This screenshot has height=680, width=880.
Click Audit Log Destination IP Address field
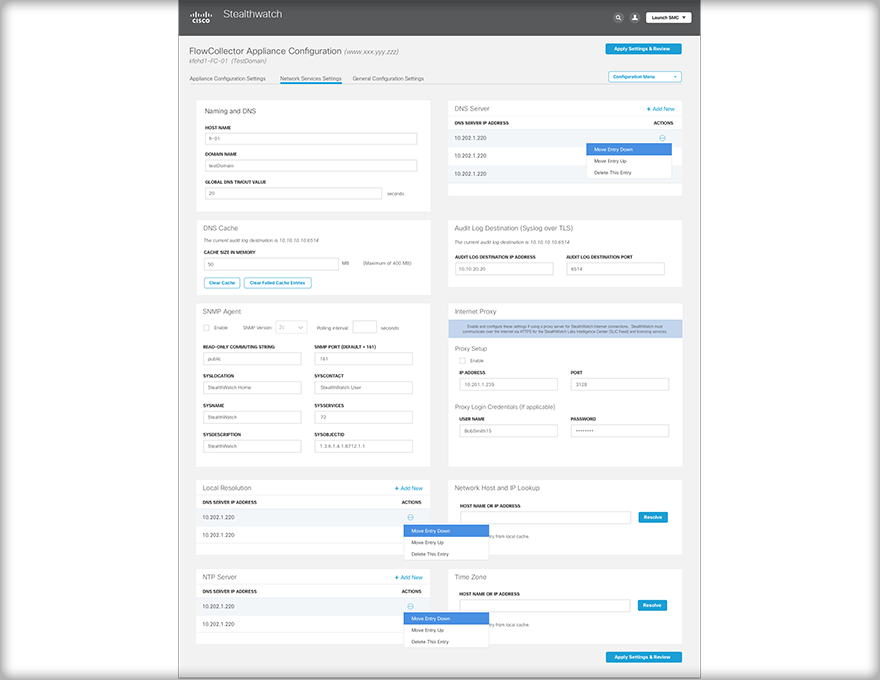tap(504, 269)
